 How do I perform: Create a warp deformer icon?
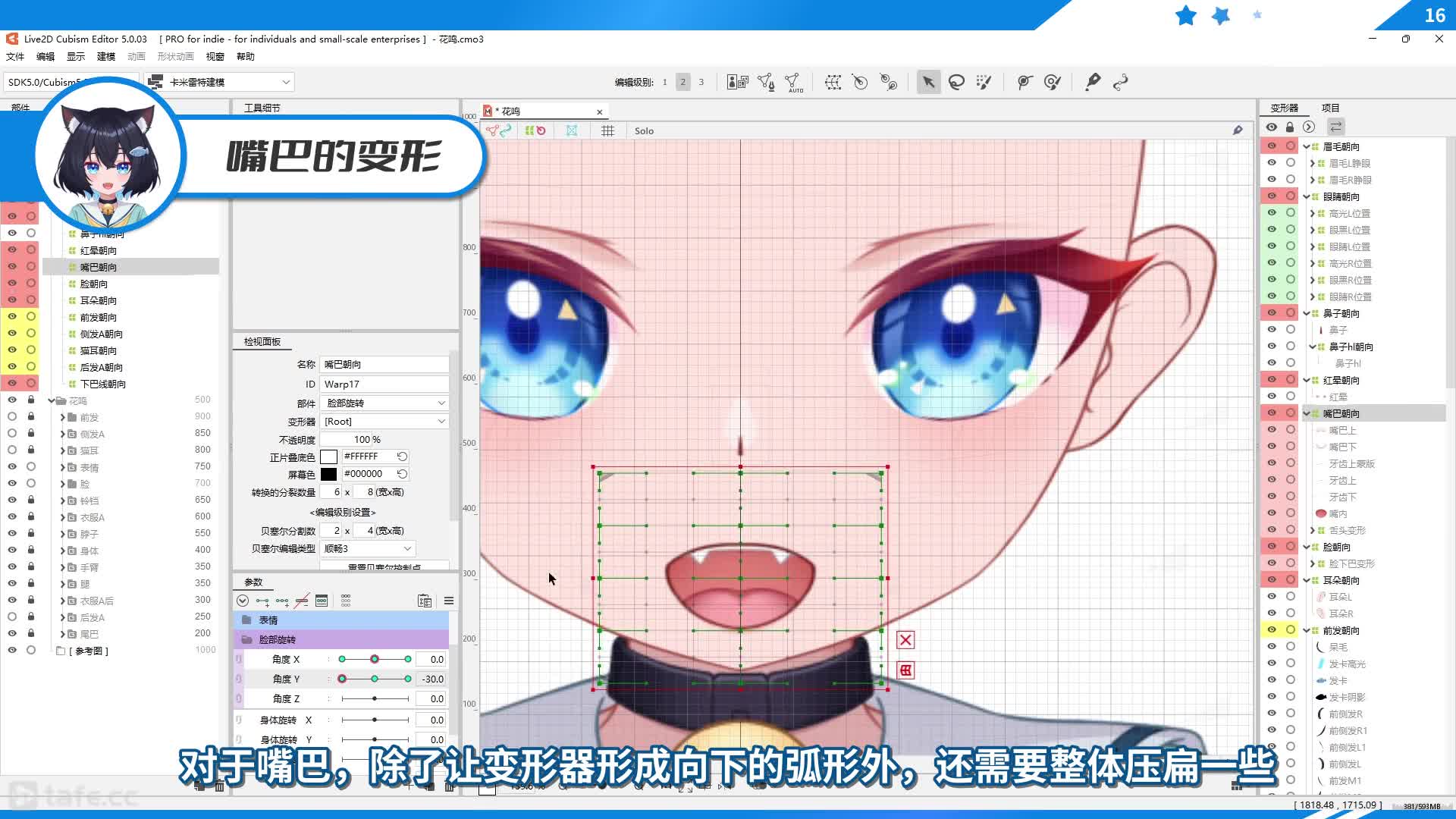833,82
